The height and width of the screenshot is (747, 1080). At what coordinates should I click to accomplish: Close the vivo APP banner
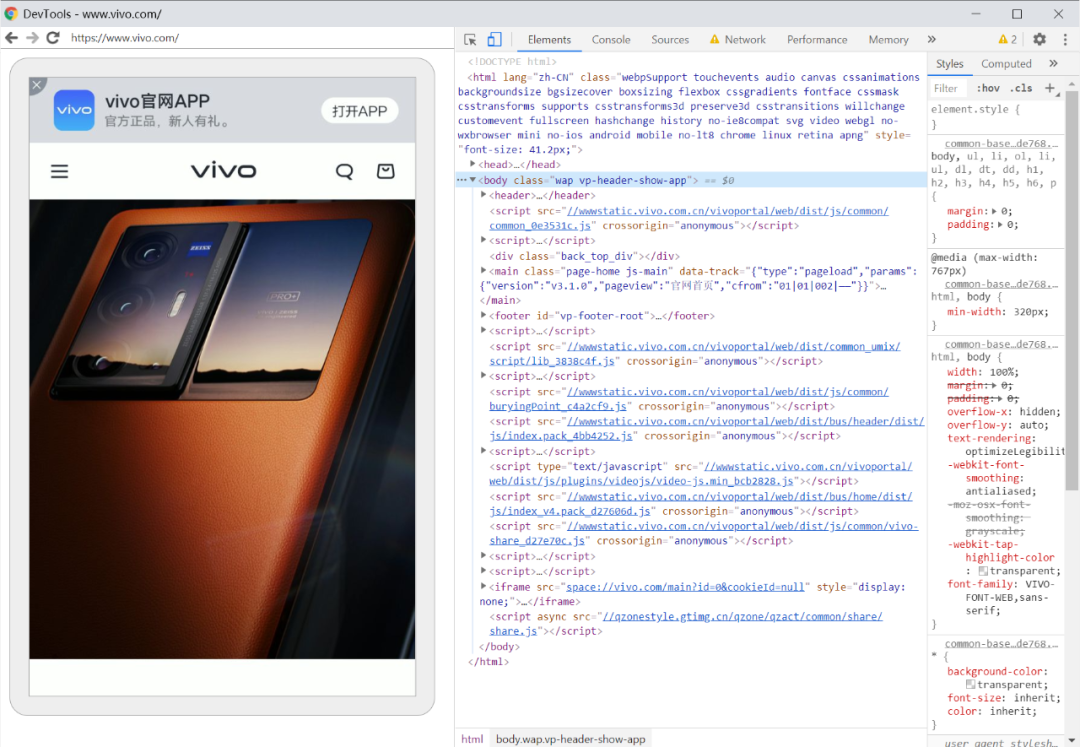[x=37, y=85]
